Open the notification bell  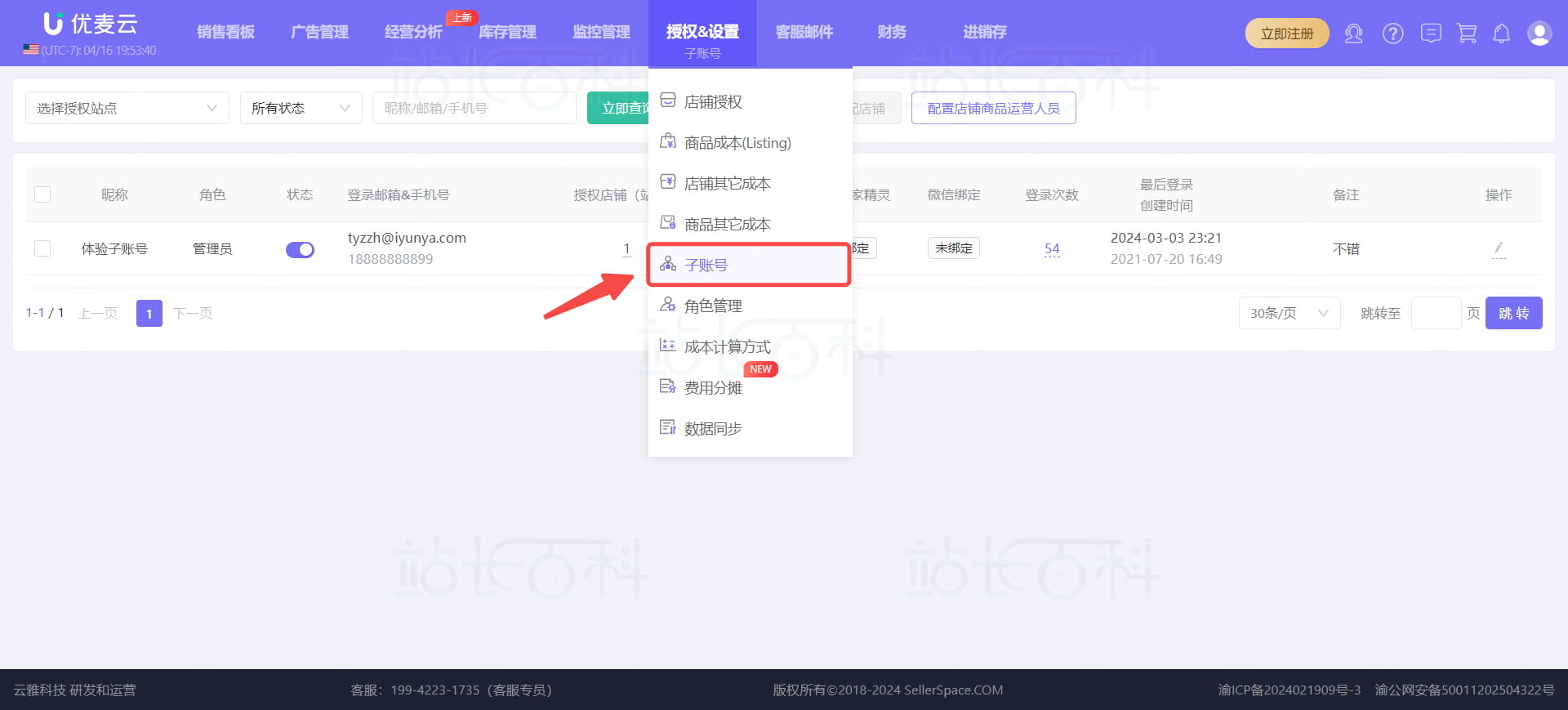pos(1501,33)
